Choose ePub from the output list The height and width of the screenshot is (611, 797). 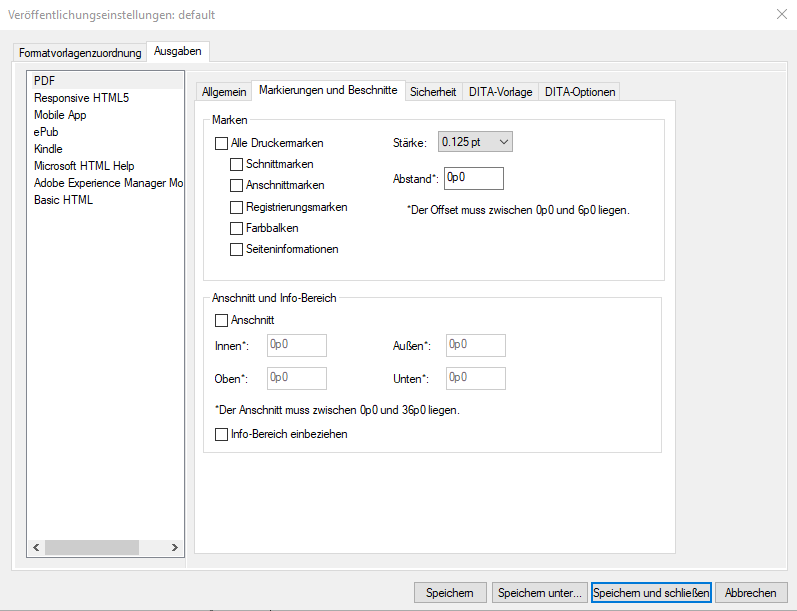[x=47, y=132]
